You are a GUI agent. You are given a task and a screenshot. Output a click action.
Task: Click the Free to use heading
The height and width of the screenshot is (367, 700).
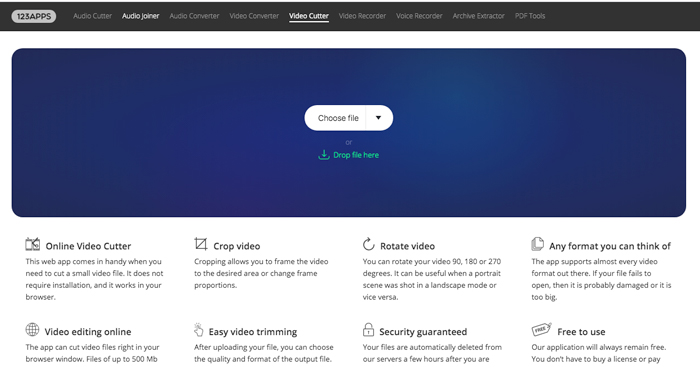pos(581,332)
